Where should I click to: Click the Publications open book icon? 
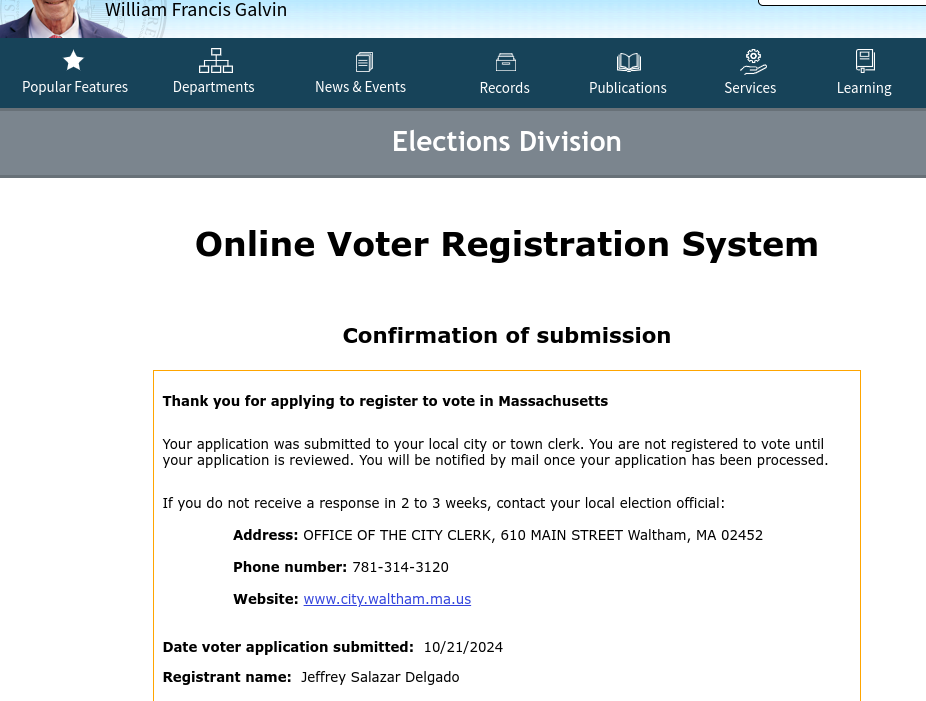pos(629,62)
